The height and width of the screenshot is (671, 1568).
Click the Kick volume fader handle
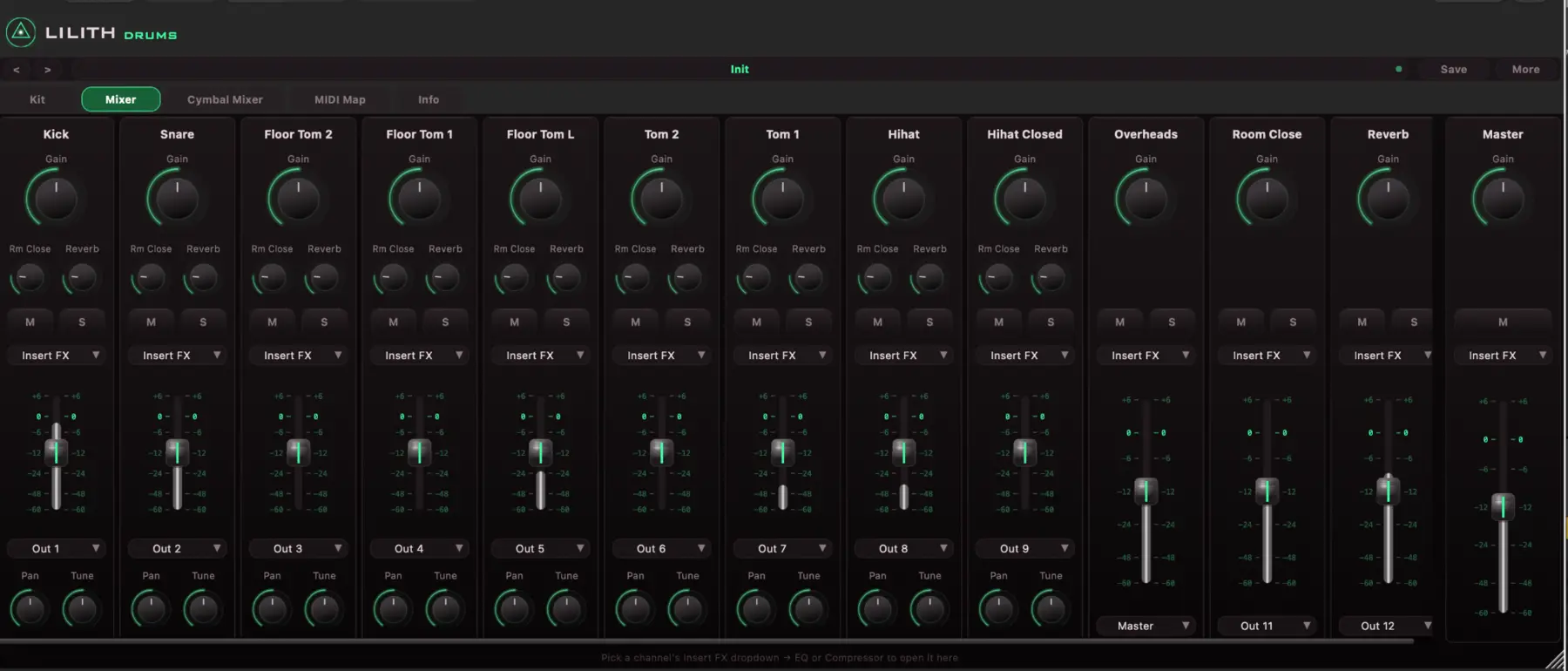click(x=56, y=451)
